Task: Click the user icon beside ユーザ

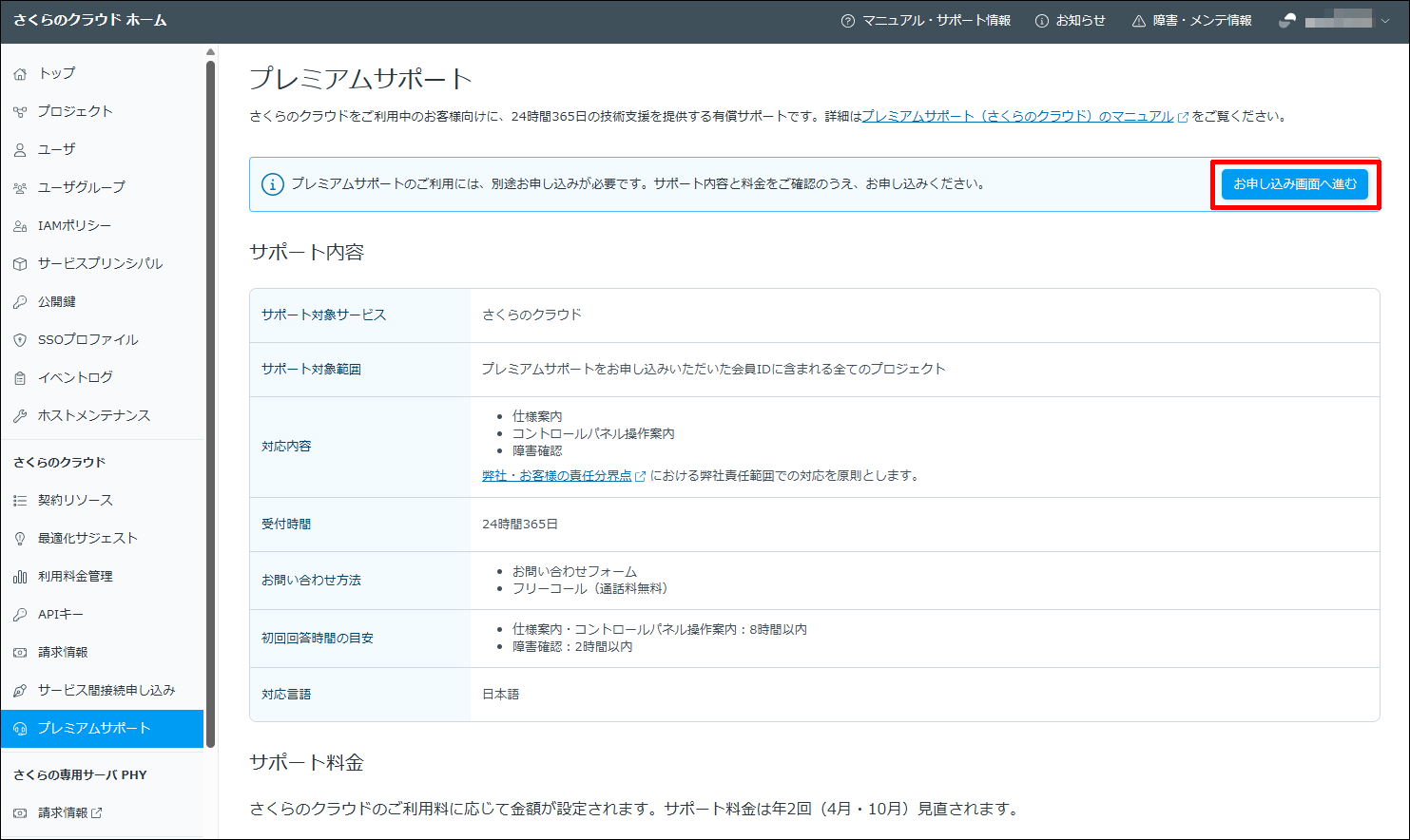Action: 20,150
